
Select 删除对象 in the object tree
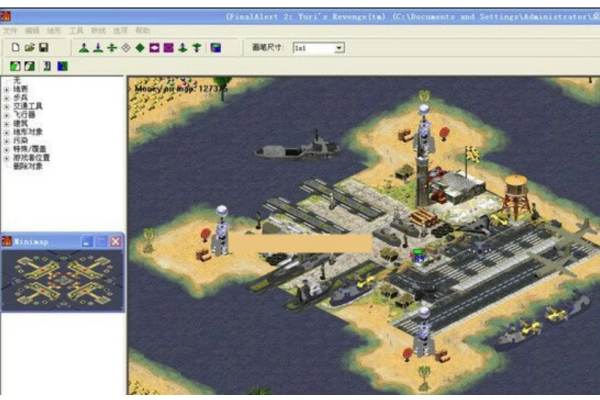28,167
